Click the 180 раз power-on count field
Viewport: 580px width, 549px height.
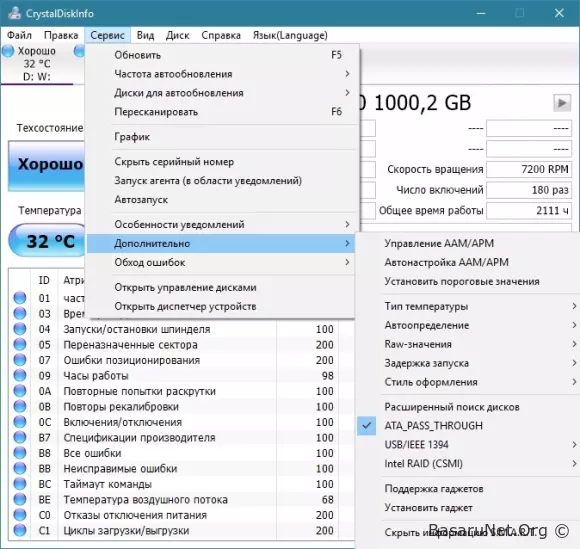[529, 190]
